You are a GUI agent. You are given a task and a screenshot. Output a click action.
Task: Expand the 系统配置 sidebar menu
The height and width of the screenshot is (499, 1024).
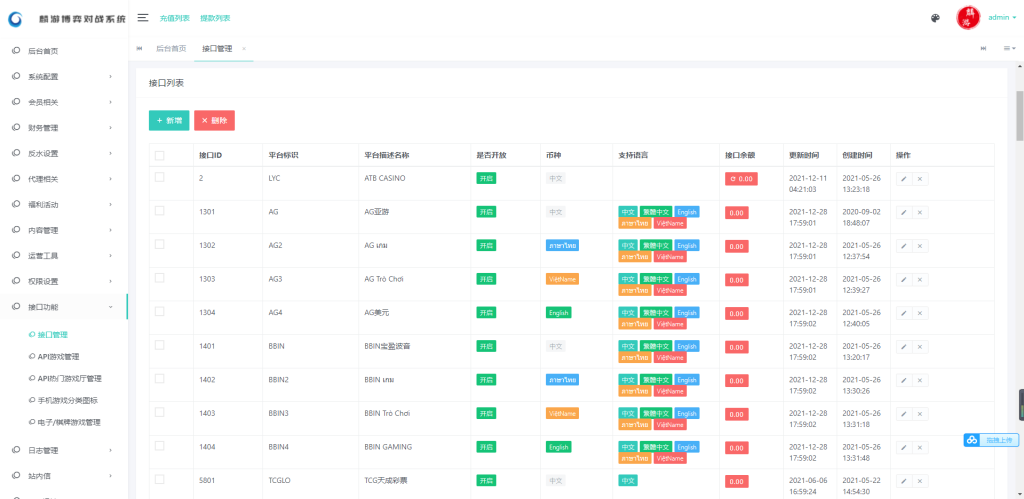(64, 76)
